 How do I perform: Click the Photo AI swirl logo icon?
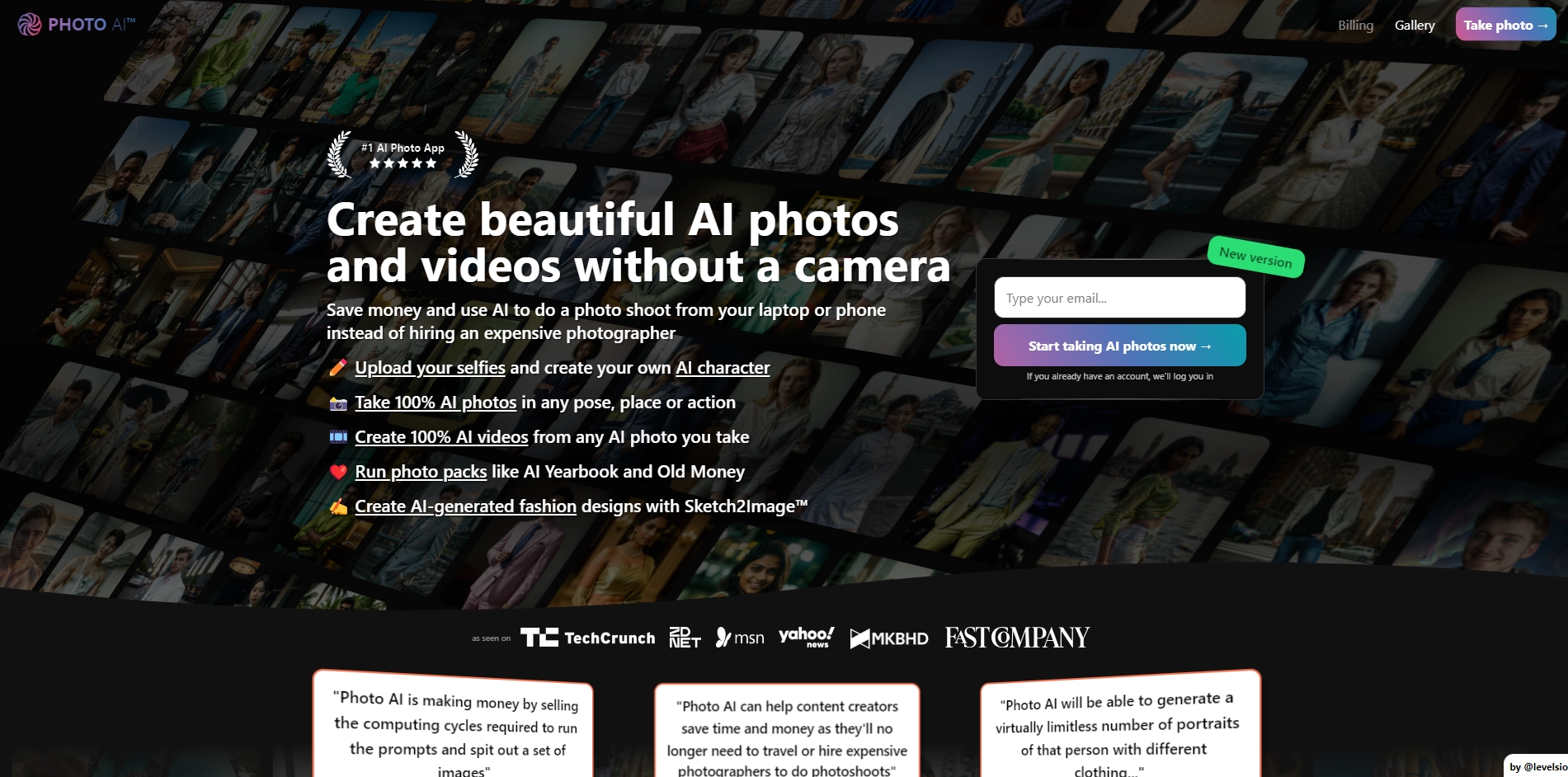tap(30, 25)
